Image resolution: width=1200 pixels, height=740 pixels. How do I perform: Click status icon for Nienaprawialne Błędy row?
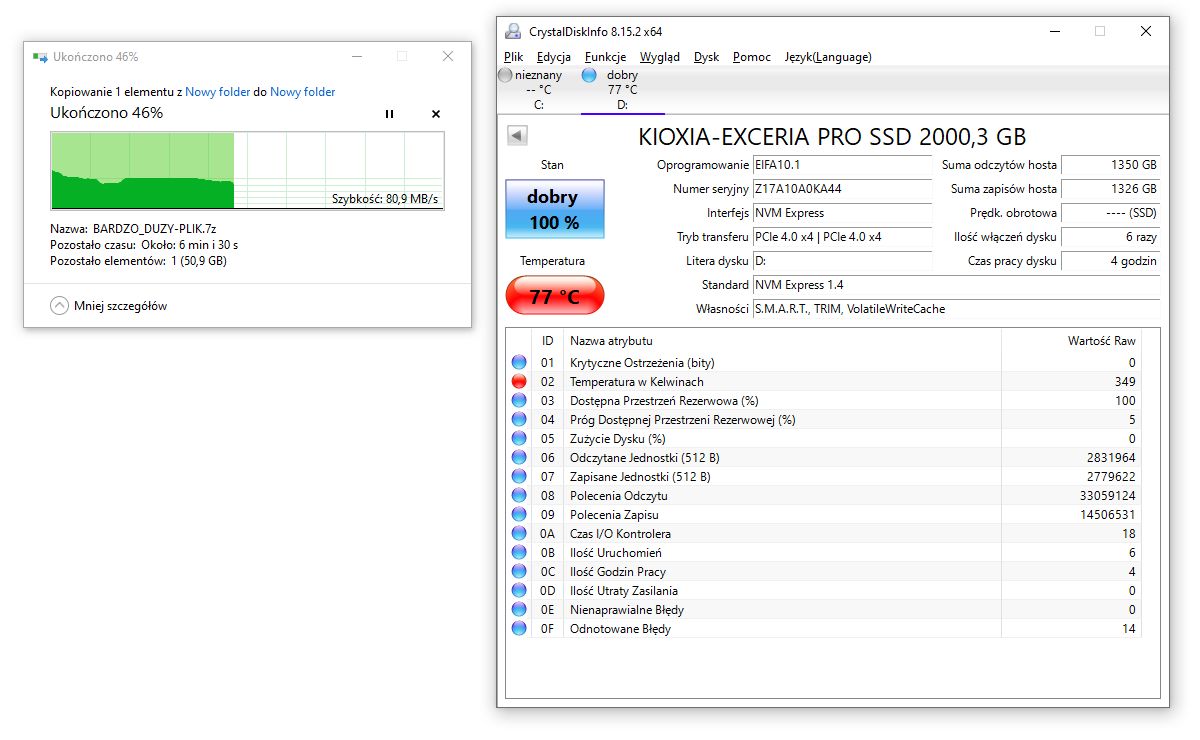(x=519, y=610)
